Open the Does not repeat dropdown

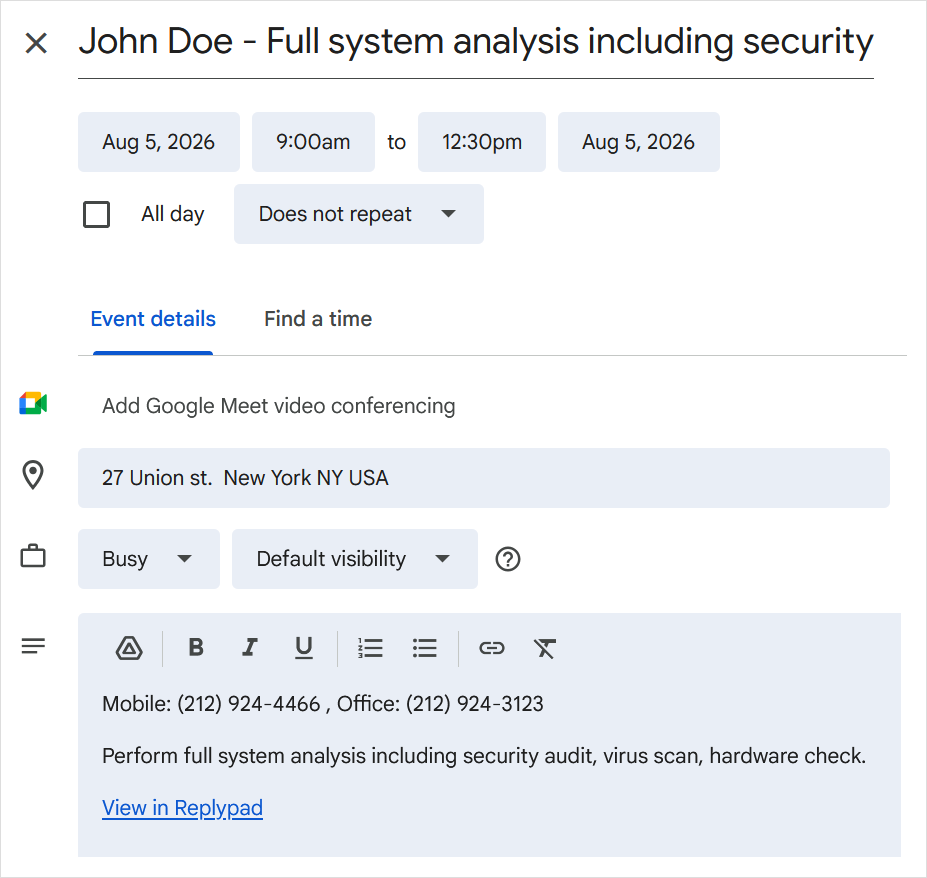click(x=359, y=214)
